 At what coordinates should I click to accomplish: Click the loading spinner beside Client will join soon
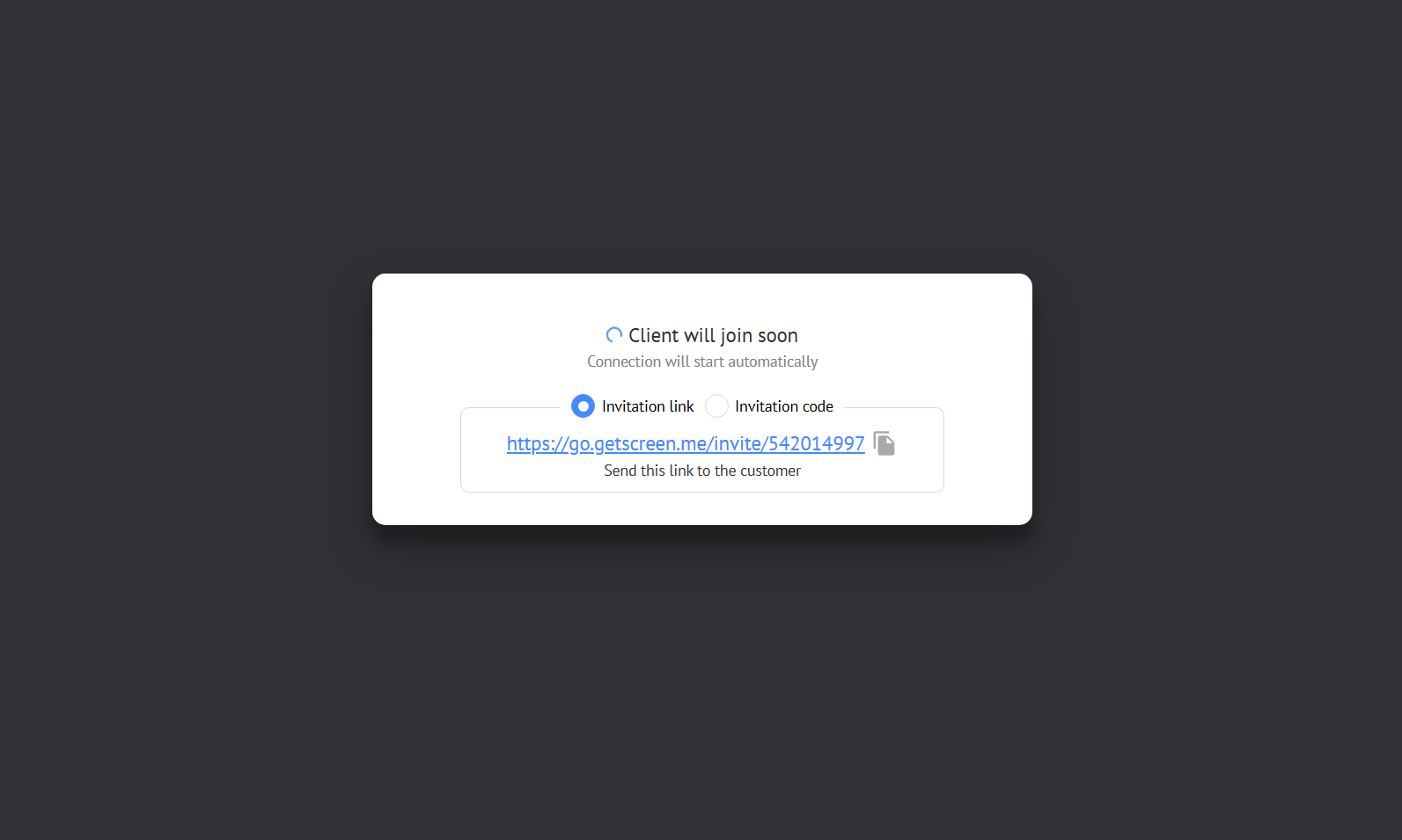point(614,335)
